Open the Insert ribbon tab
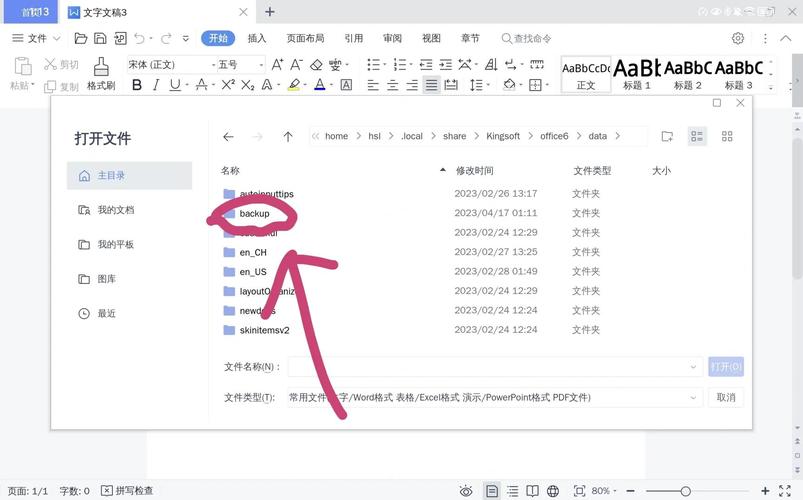Image resolution: width=803 pixels, height=500 pixels. 257,38
